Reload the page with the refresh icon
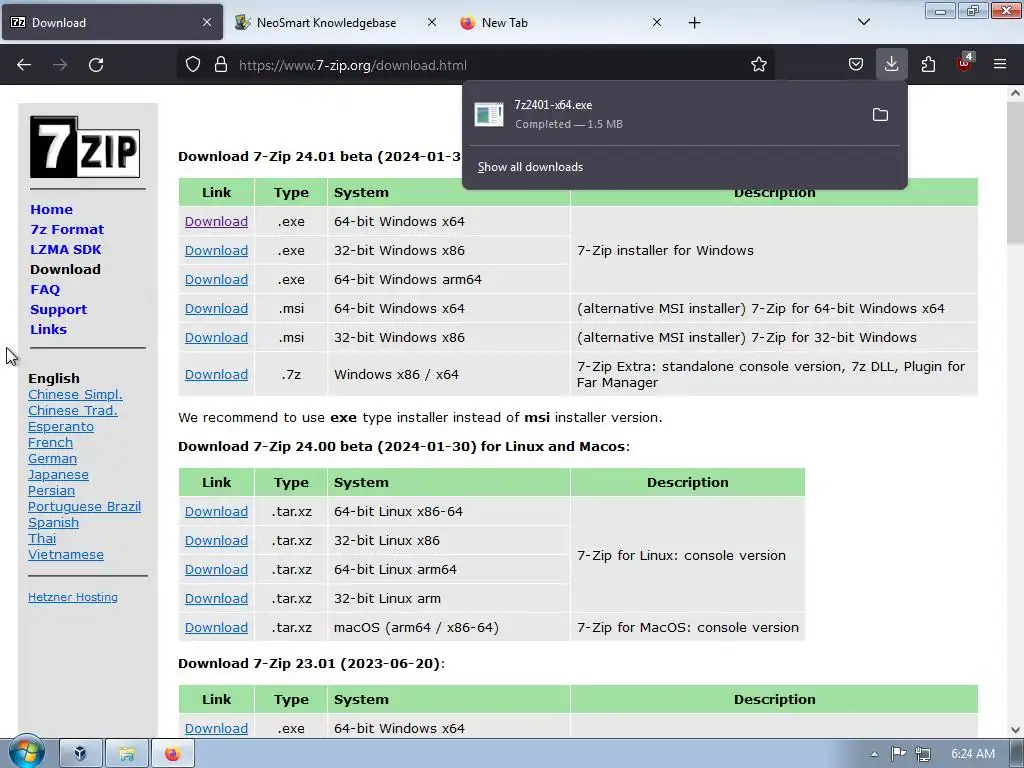This screenshot has height=768, width=1024. tap(96, 65)
